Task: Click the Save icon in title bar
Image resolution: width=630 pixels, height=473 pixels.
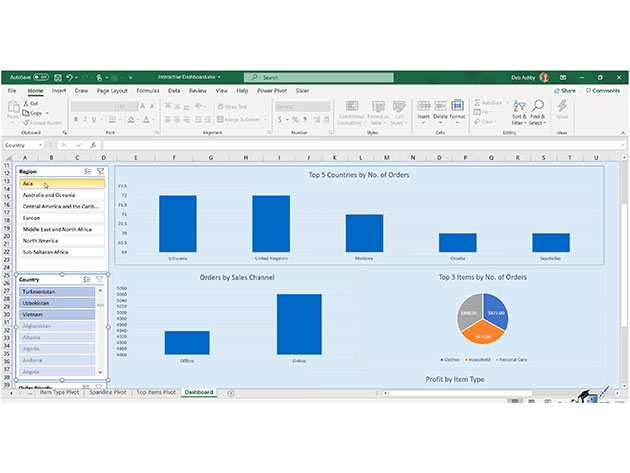Action: (x=58, y=77)
